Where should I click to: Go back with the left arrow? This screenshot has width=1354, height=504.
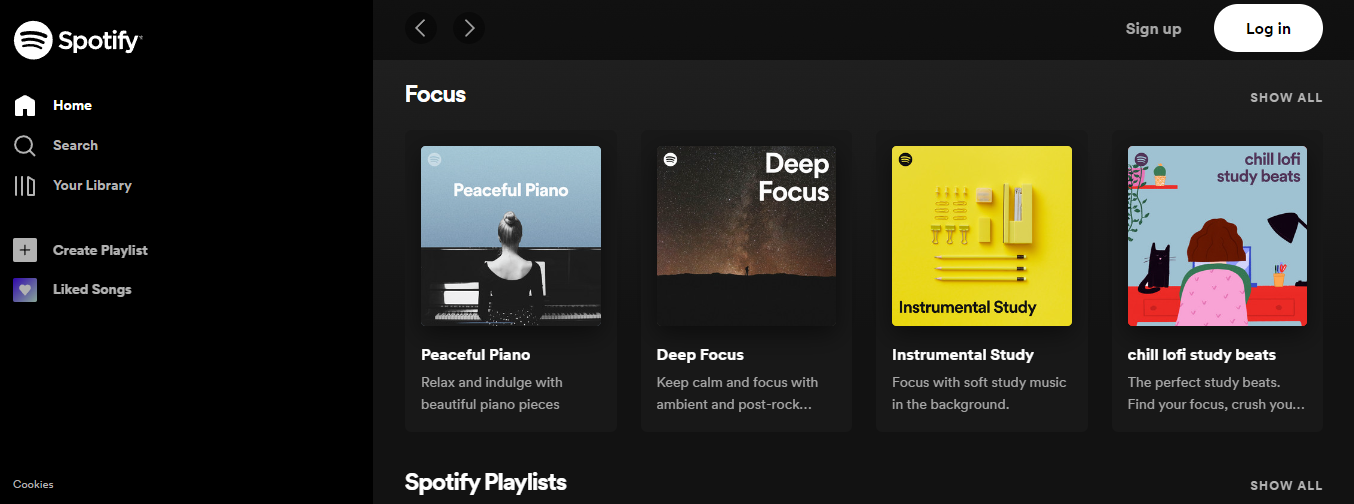(420, 28)
